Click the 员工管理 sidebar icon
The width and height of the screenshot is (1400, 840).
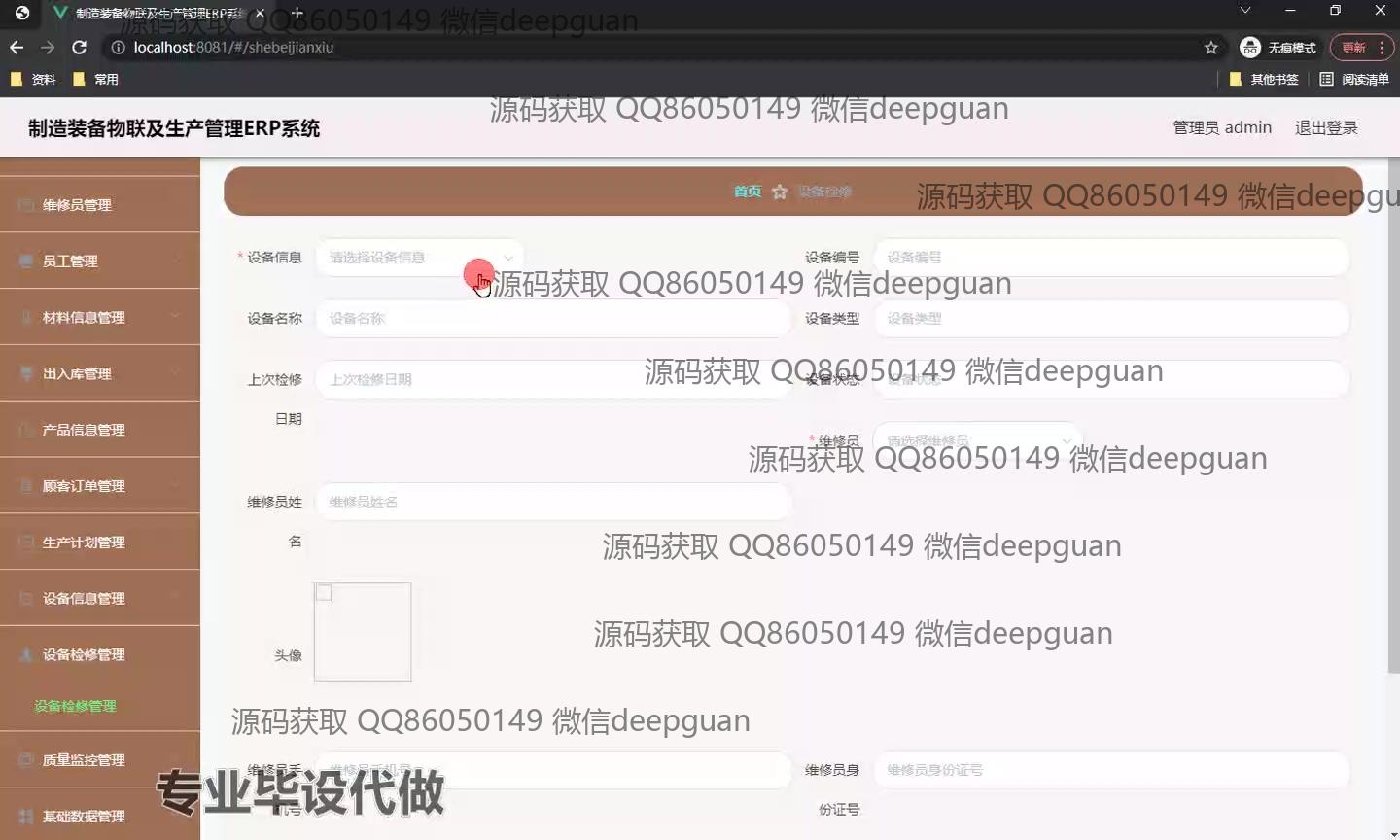(26, 261)
